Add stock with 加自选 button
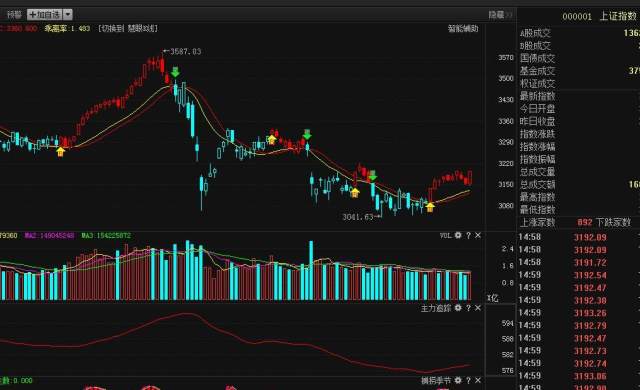This screenshot has height=390, width=640. click(x=45, y=15)
